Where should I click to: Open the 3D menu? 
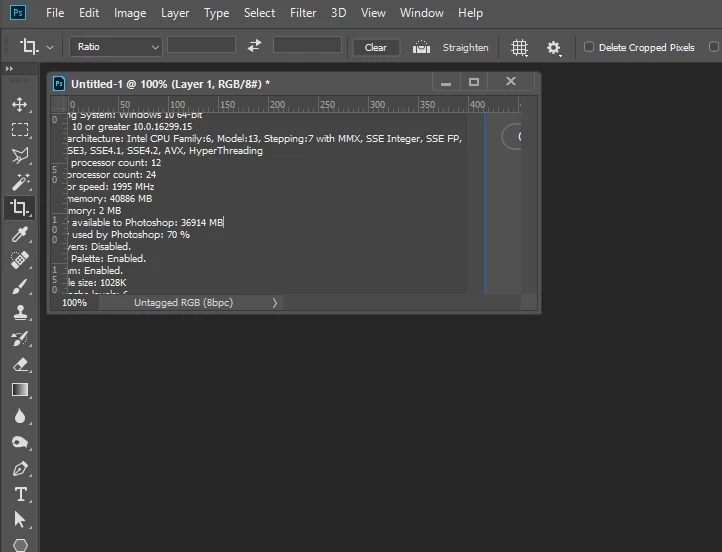tap(338, 13)
